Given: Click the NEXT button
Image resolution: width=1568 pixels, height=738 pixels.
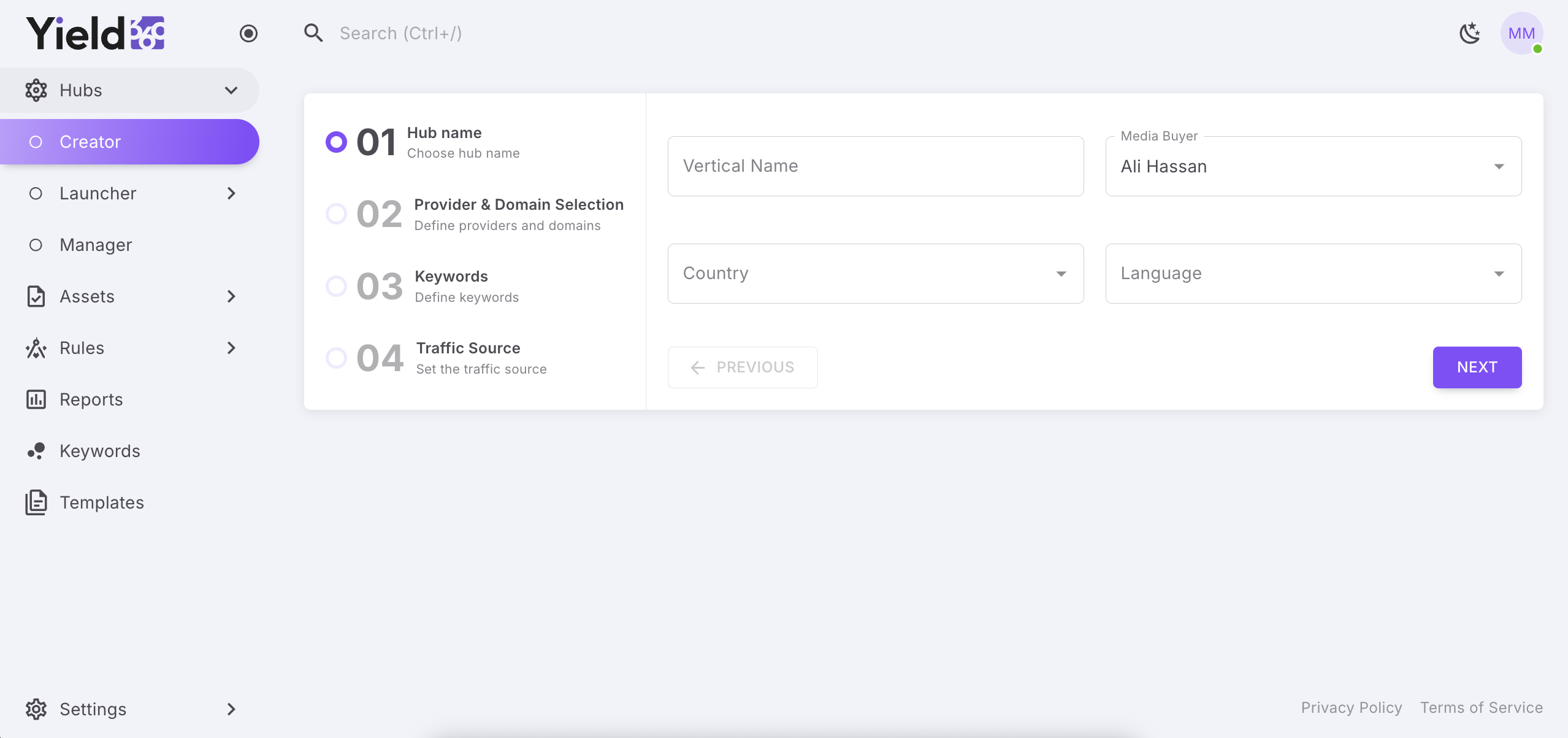Looking at the screenshot, I should pyautogui.click(x=1477, y=367).
